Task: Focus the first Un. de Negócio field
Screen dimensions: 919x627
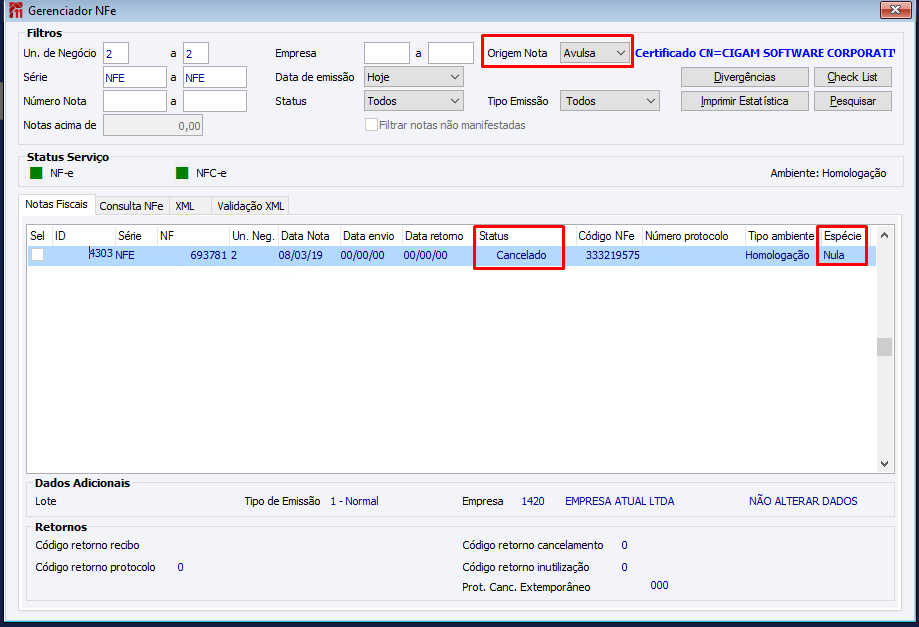Action: (x=116, y=53)
